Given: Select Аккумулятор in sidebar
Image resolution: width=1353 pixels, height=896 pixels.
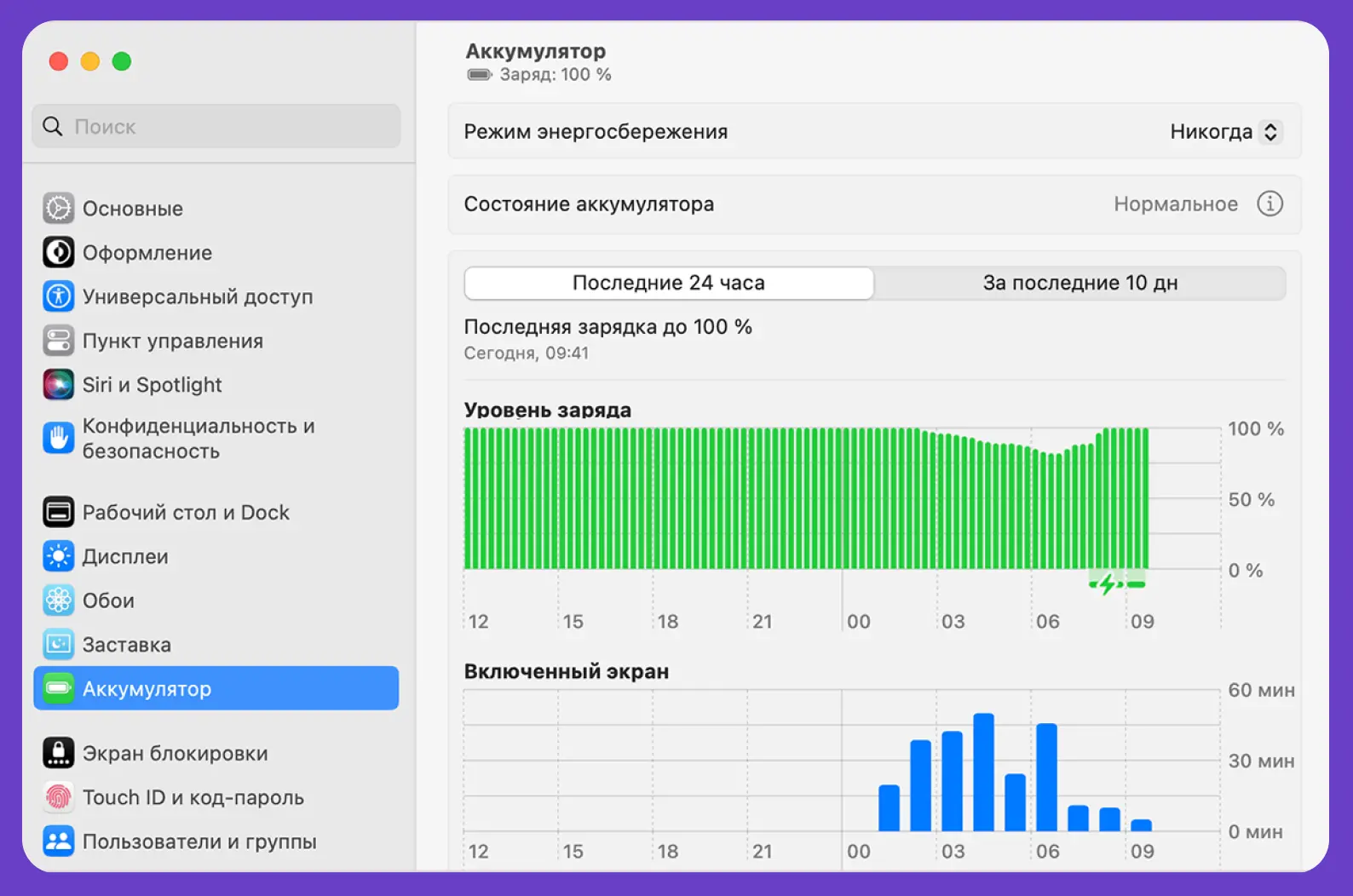Looking at the screenshot, I should coord(216,688).
